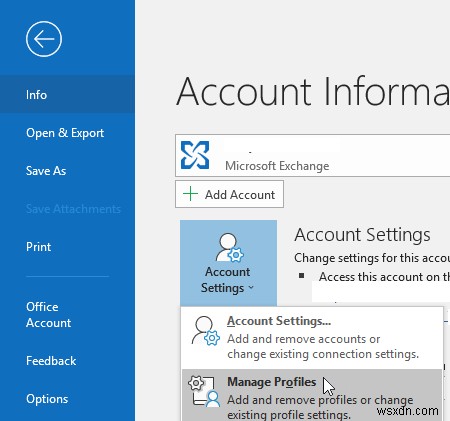Choose Account Settings... from dropdown menu
450x421 pixels.
coord(312,337)
